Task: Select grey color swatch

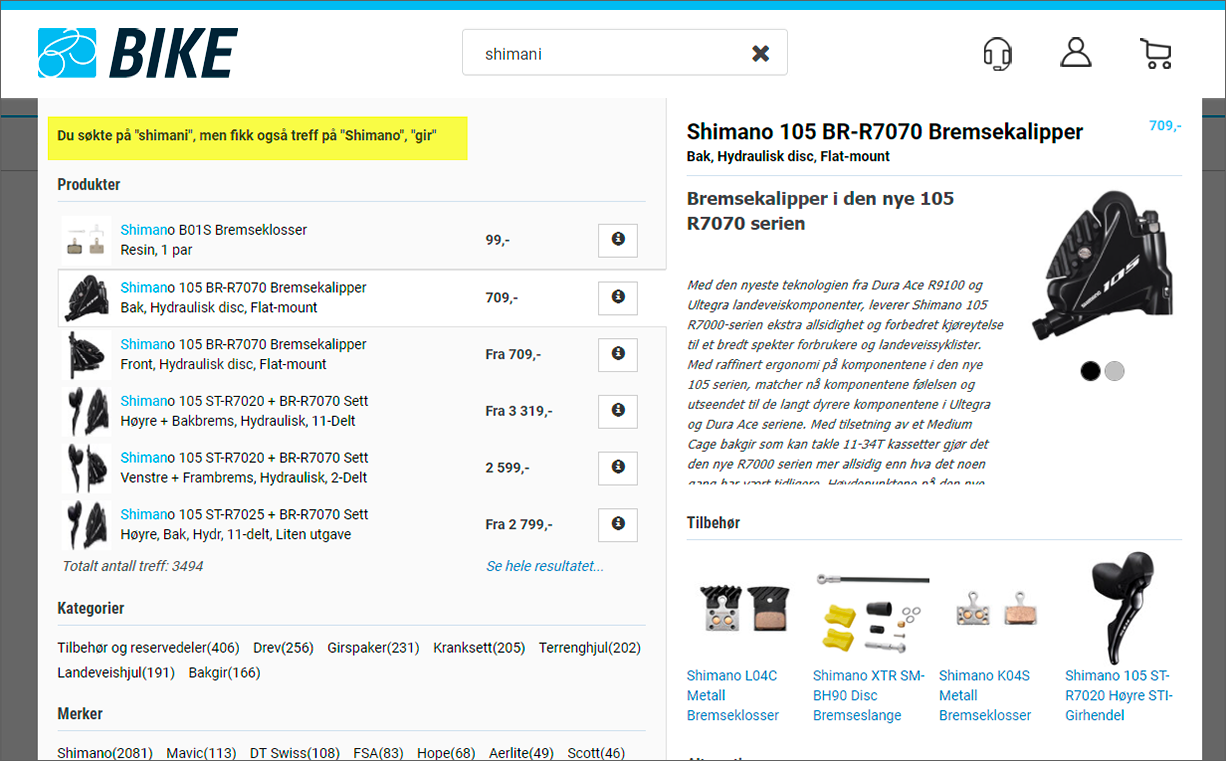Action: (x=1115, y=371)
